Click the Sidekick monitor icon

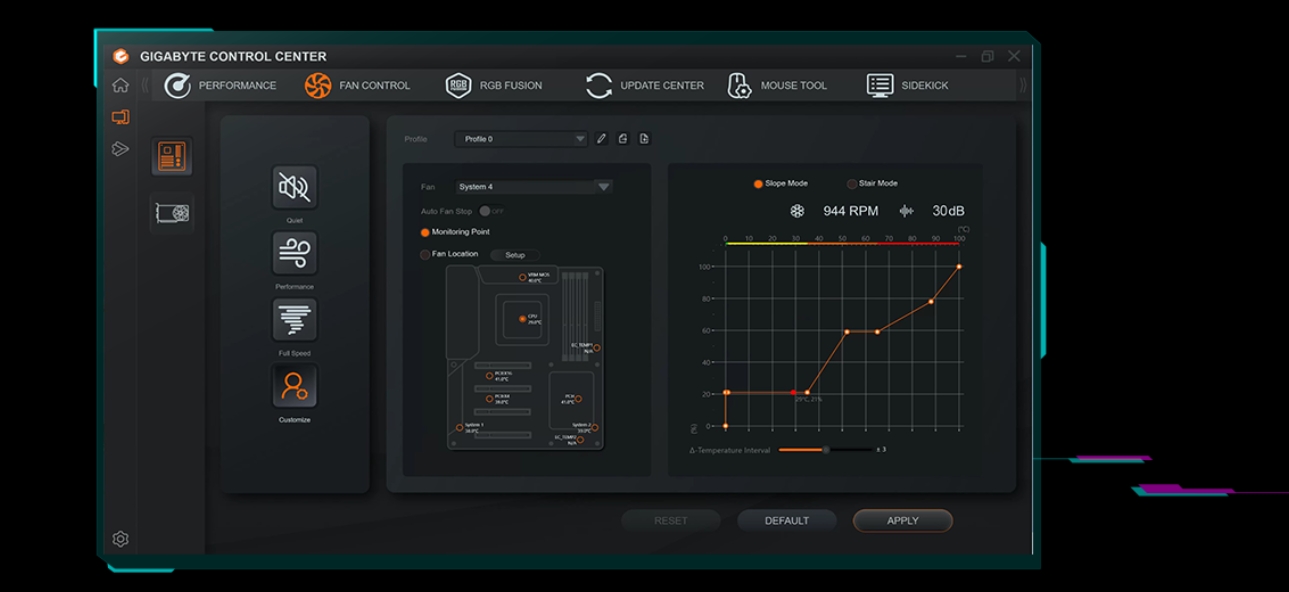click(x=880, y=85)
